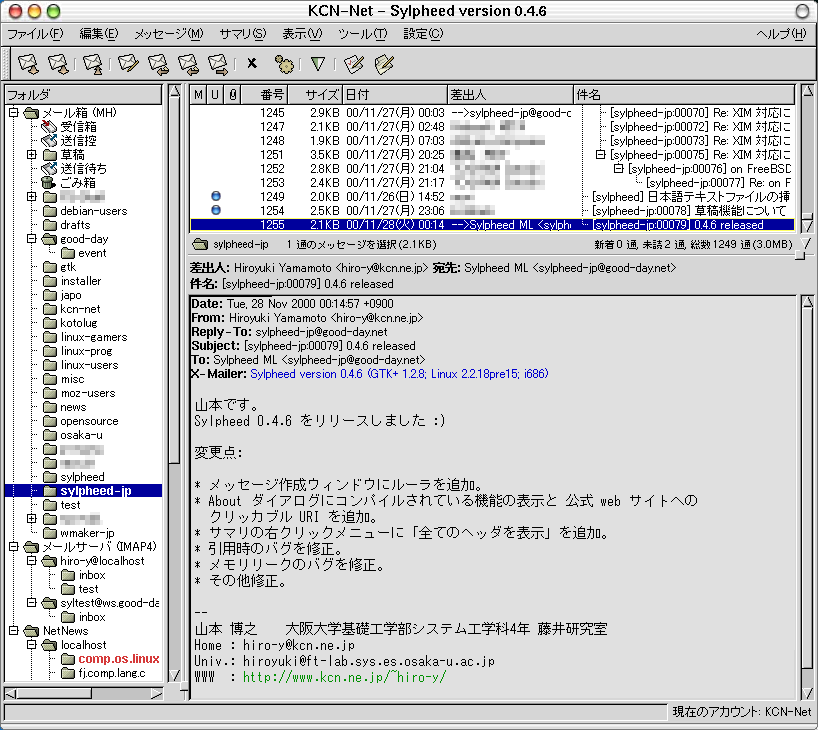Click the Forward message icon in toolbar
Screen dimensions: 818x730
[x=218, y=64]
